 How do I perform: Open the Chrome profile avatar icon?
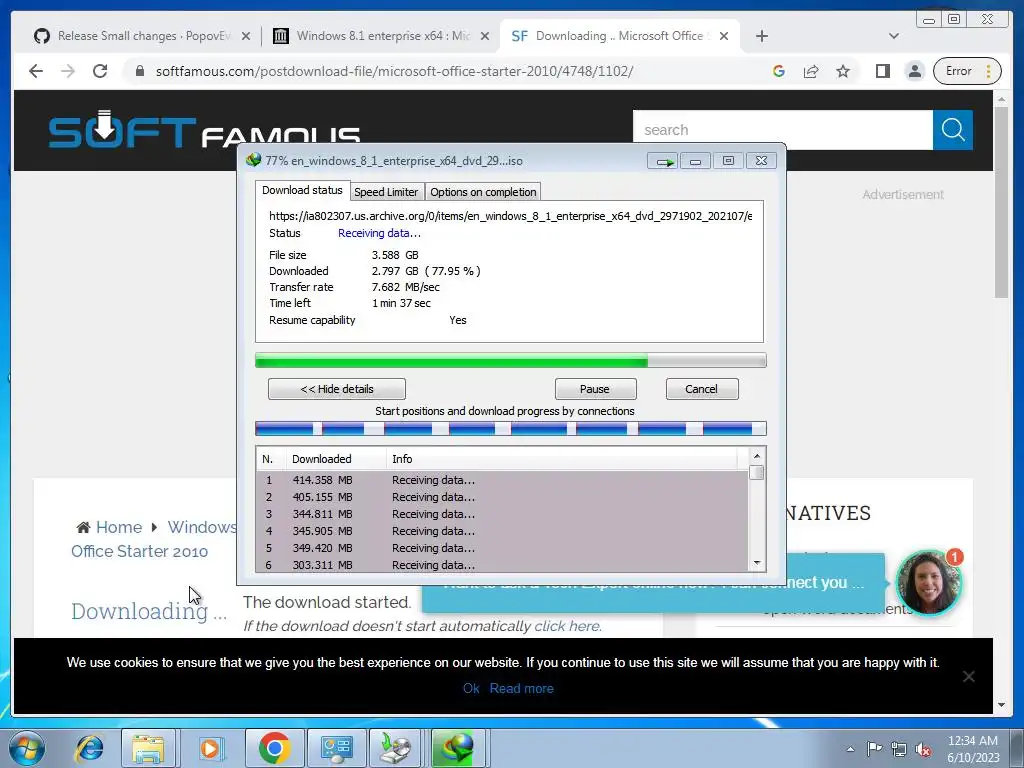pyautogui.click(x=915, y=71)
